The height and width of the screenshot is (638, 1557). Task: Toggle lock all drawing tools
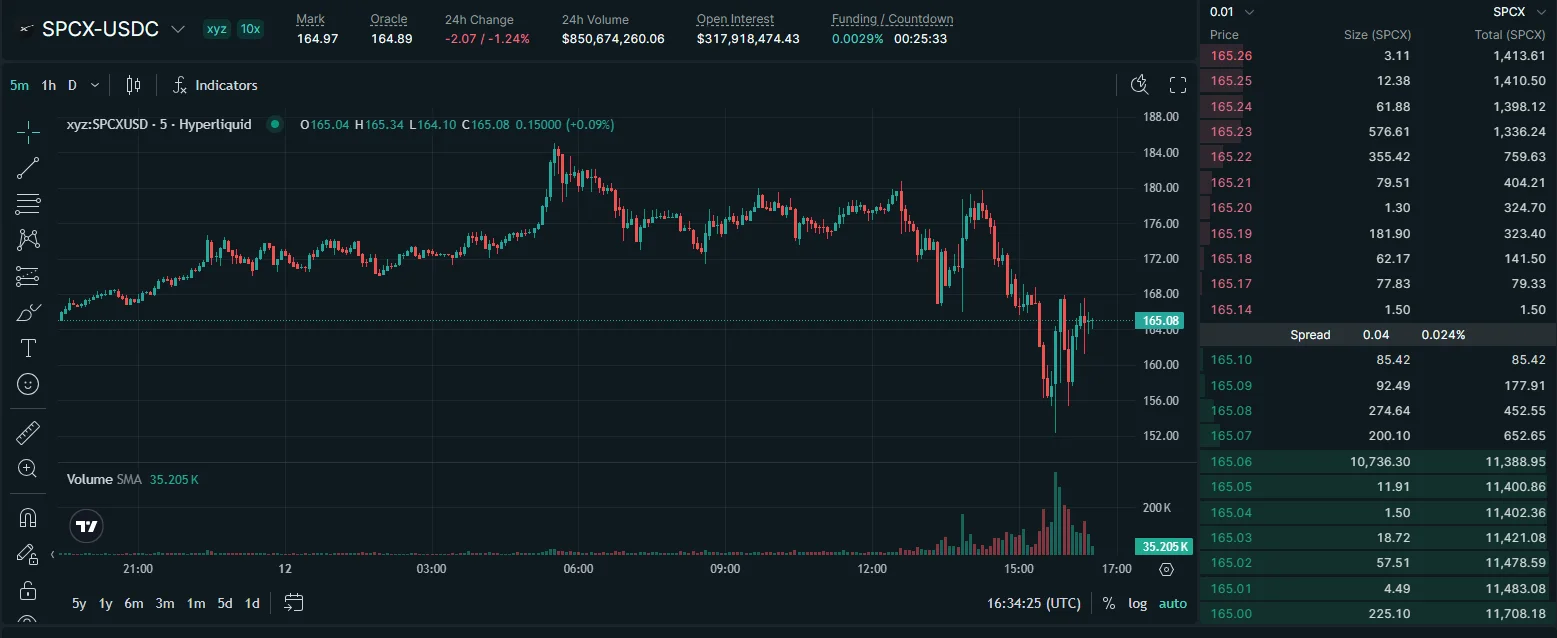point(28,589)
